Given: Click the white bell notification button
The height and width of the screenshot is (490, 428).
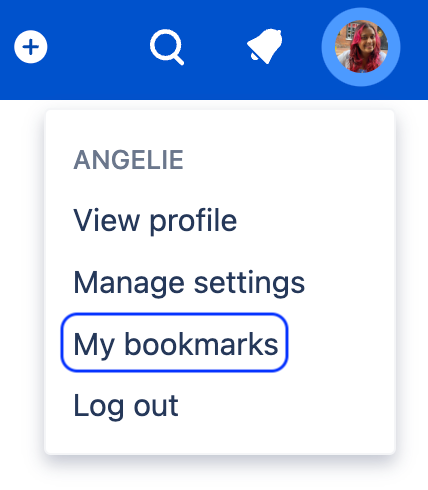Looking at the screenshot, I should 265,46.
